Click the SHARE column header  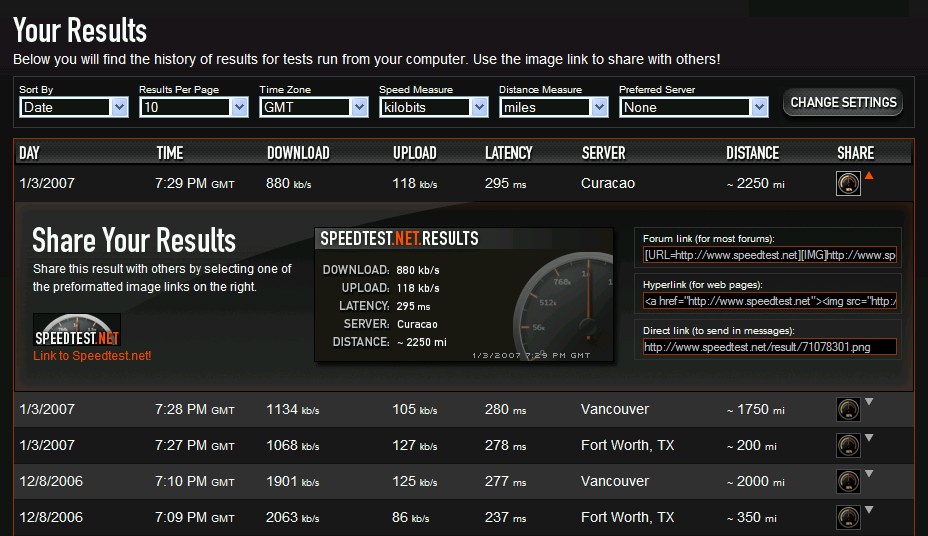point(856,153)
